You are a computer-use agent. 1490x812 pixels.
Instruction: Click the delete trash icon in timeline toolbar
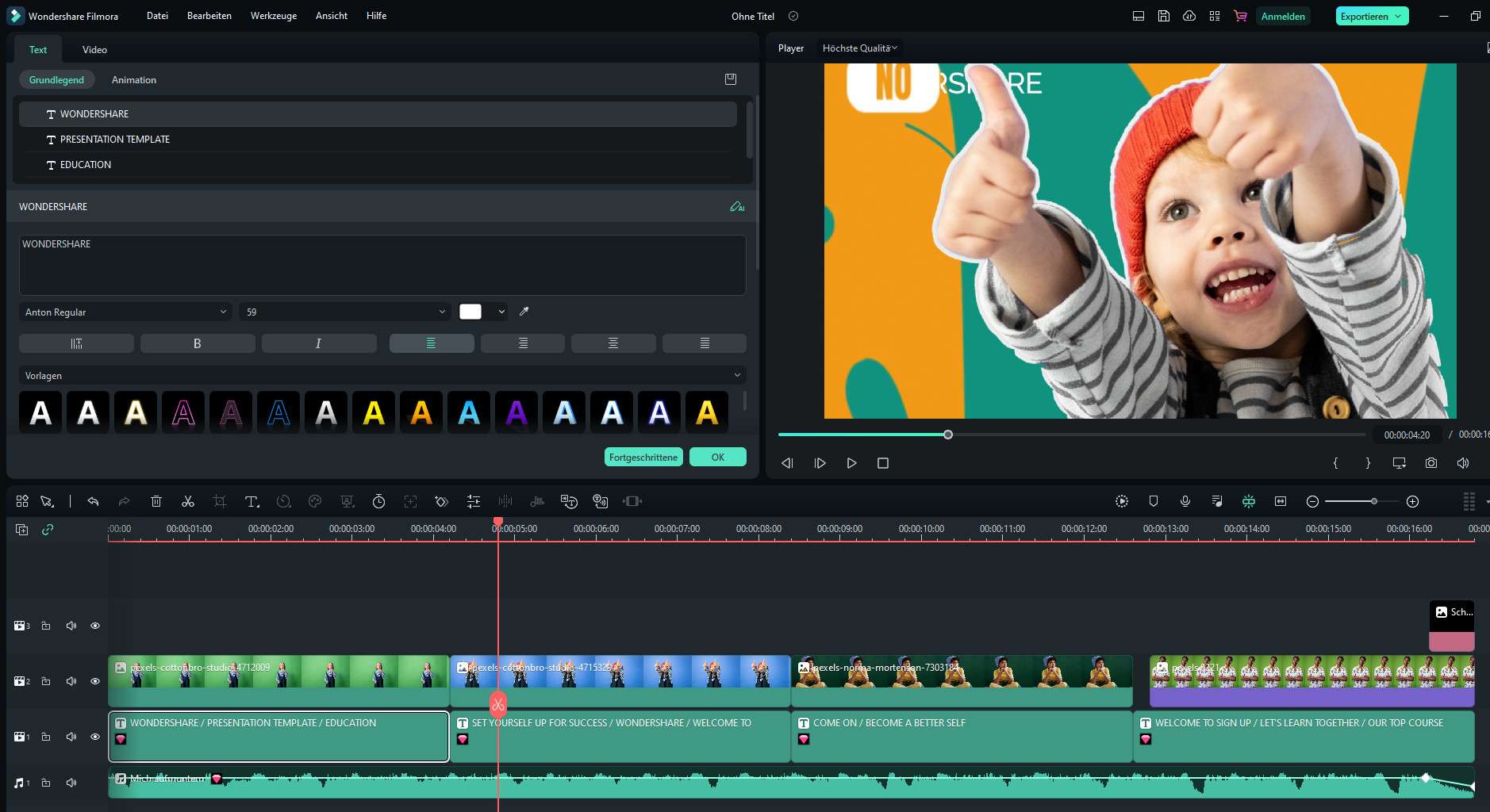tap(156, 501)
